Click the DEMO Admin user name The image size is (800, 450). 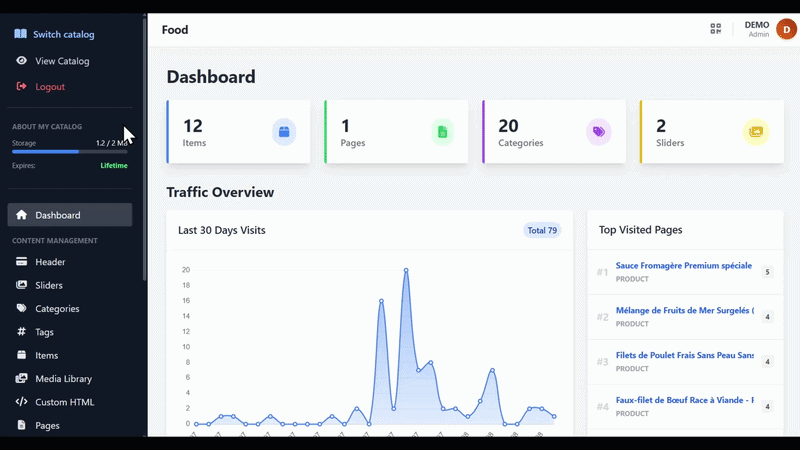click(x=757, y=29)
